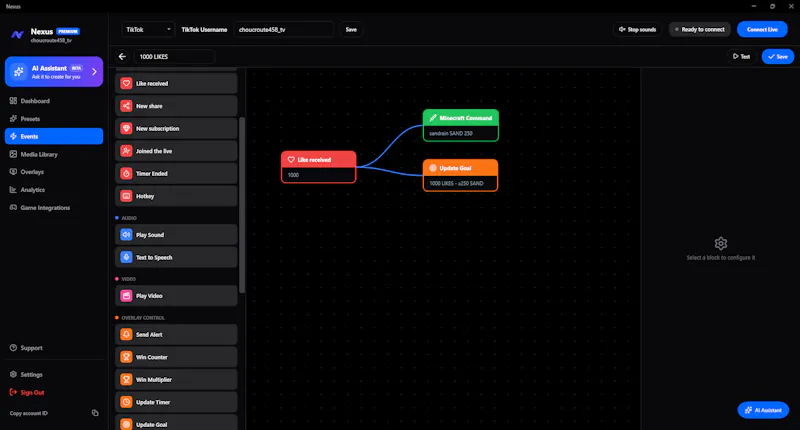The height and width of the screenshot is (430, 800).
Task: Click the Nexus logo icon
Action: tap(17, 35)
